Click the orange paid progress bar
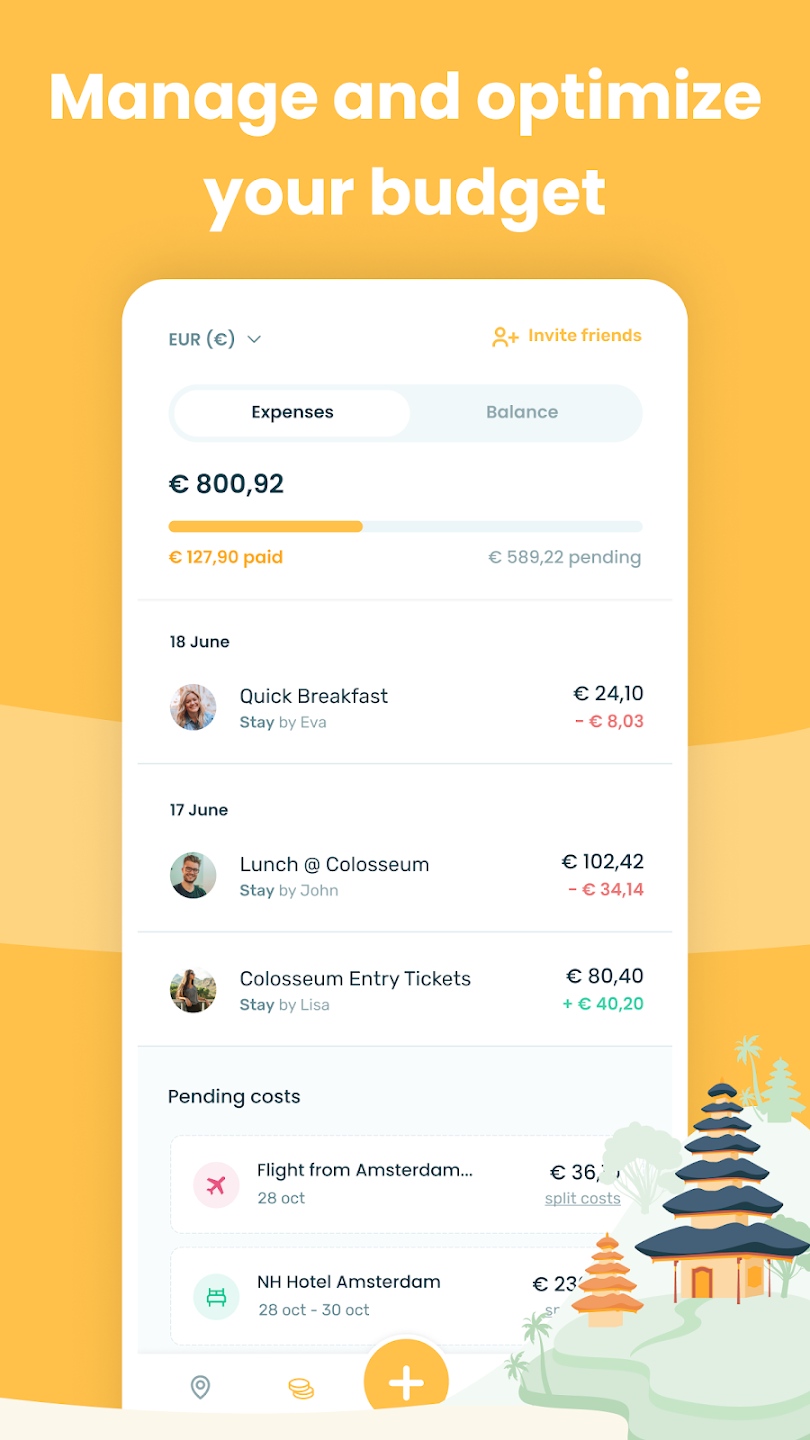The width and height of the screenshot is (810, 1440). pos(265,526)
